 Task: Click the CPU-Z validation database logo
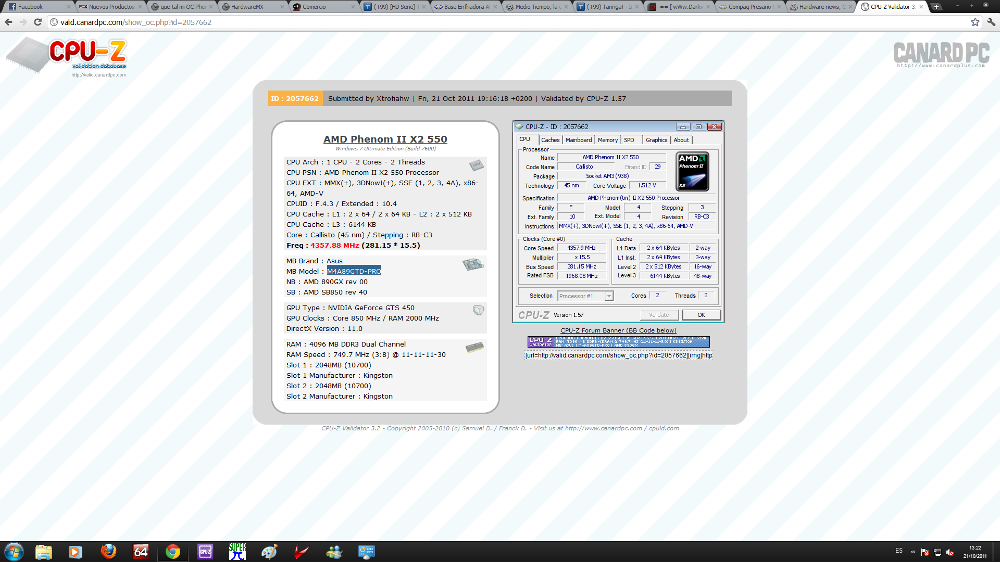(66, 57)
